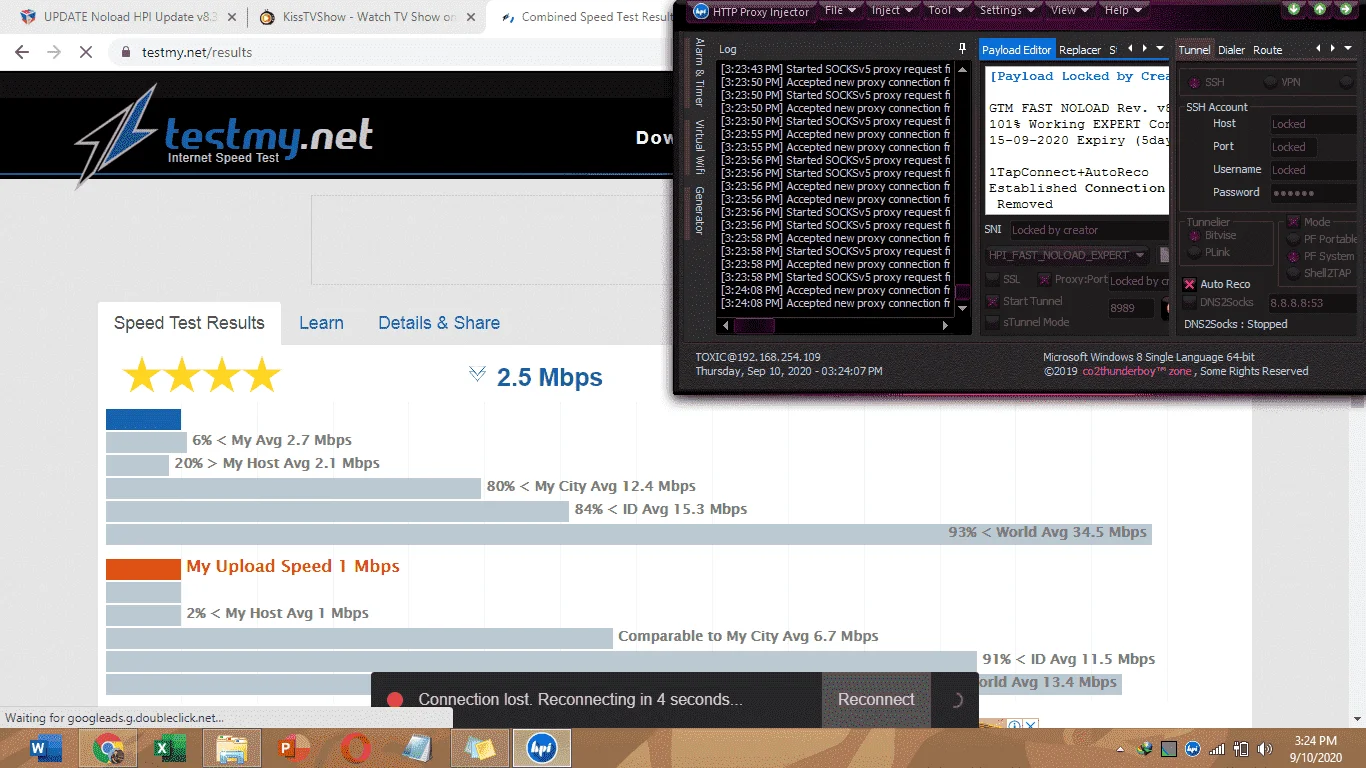The image size is (1366, 768).
Task: Toggle the SSL checkbox
Action: pos(993,280)
